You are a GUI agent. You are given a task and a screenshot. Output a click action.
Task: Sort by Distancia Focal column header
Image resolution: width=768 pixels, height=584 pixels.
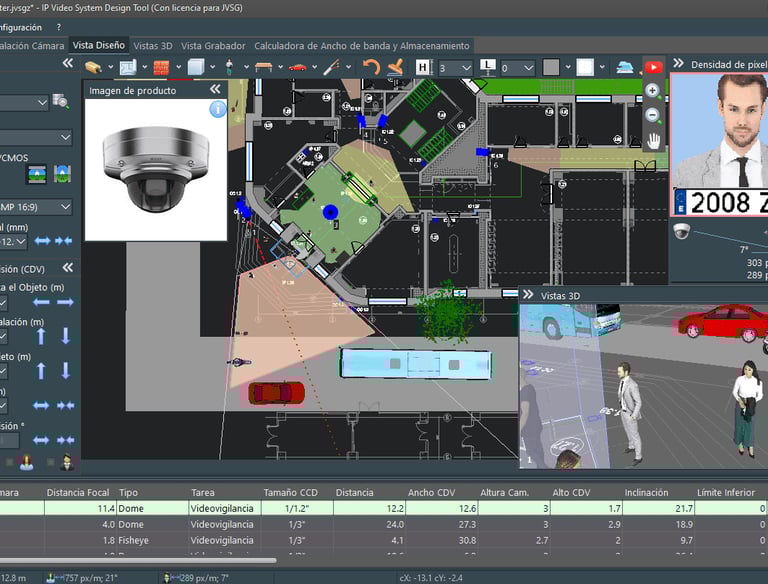pyautogui.click(x=80, y=492)
